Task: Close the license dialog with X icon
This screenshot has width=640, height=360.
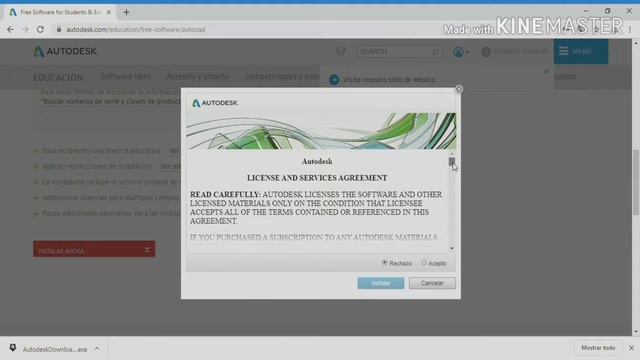Action: point(459,89)
